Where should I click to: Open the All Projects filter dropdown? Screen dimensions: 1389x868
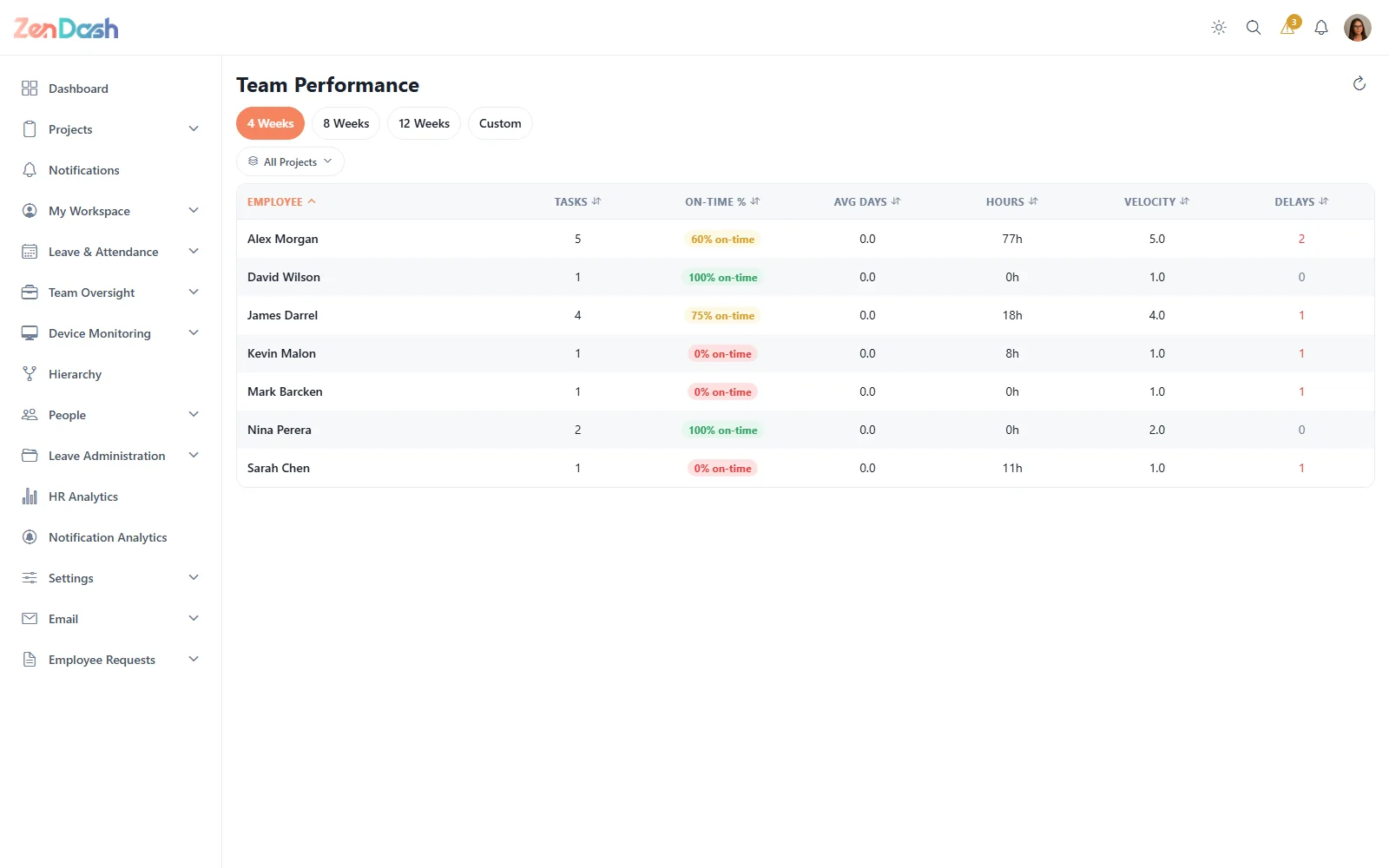(290, 161)
